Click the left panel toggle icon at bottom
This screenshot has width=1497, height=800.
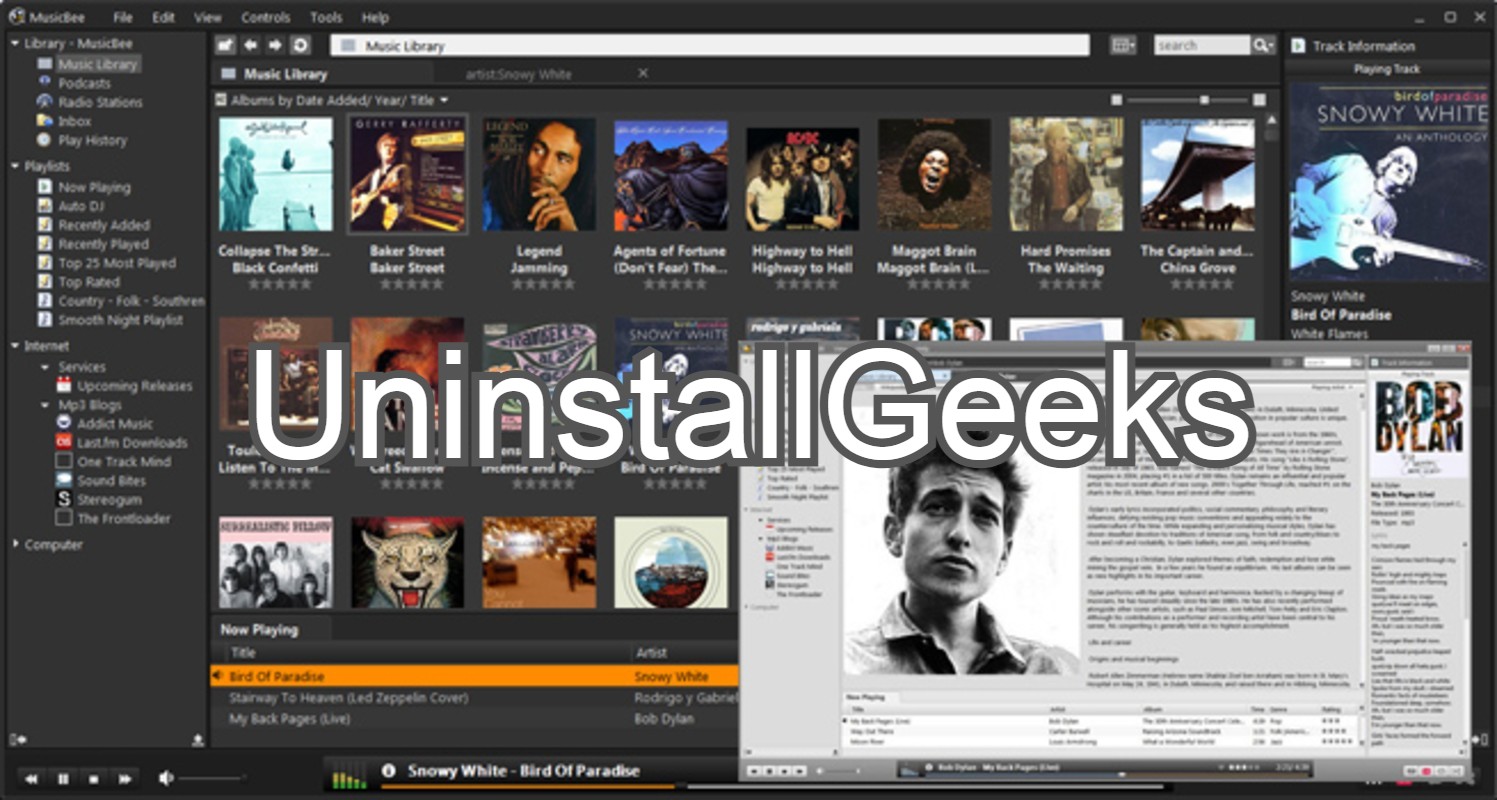point(17,739)
